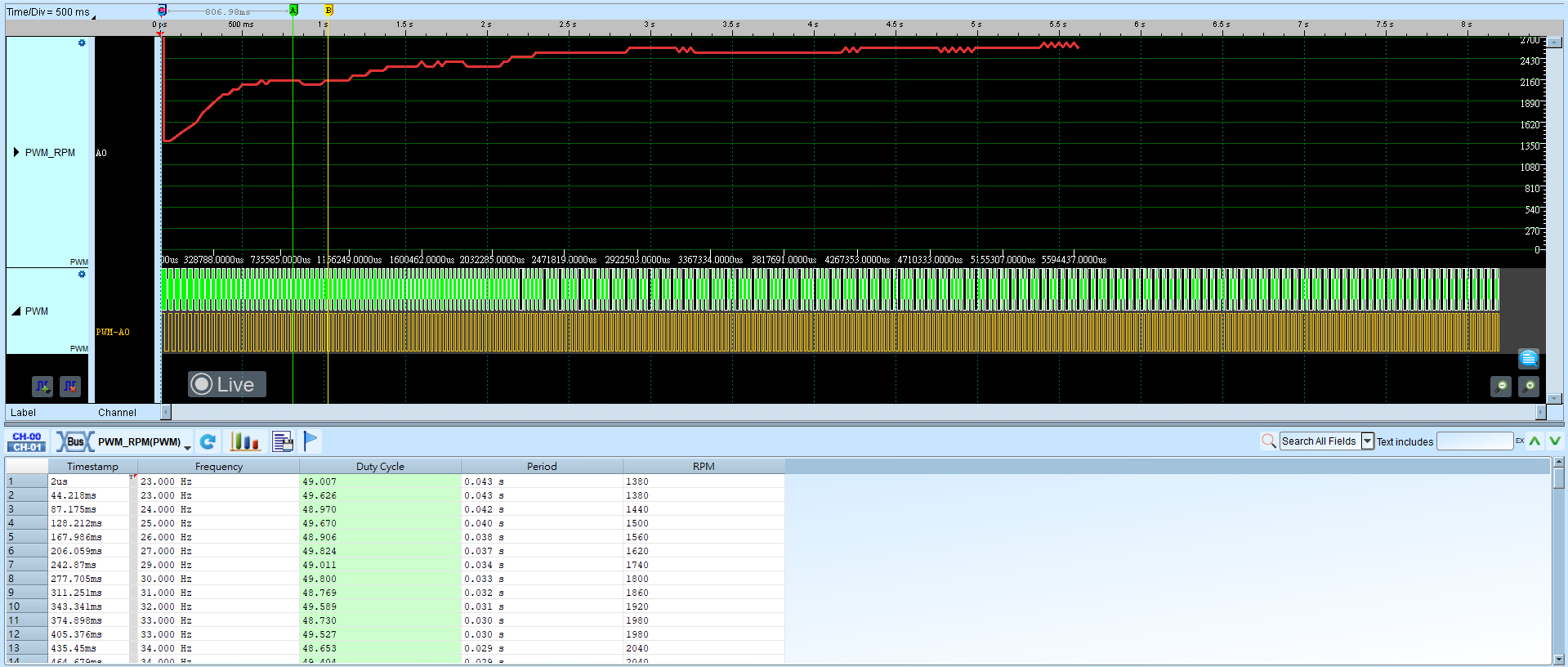Select the RPM cell showing 1920
The width and height of the screenshot is (1568, 667).
(704, 607)
